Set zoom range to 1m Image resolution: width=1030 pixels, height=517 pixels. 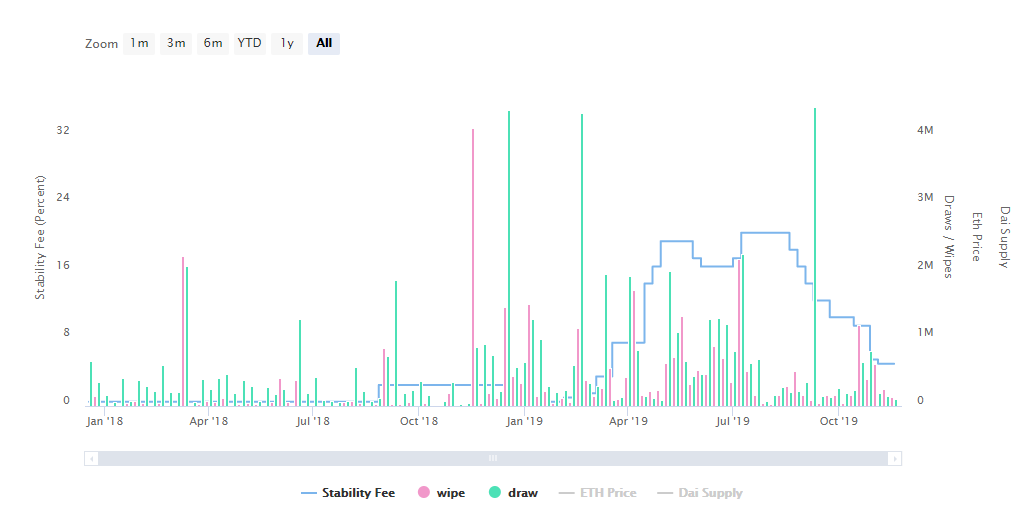[139, 43]
